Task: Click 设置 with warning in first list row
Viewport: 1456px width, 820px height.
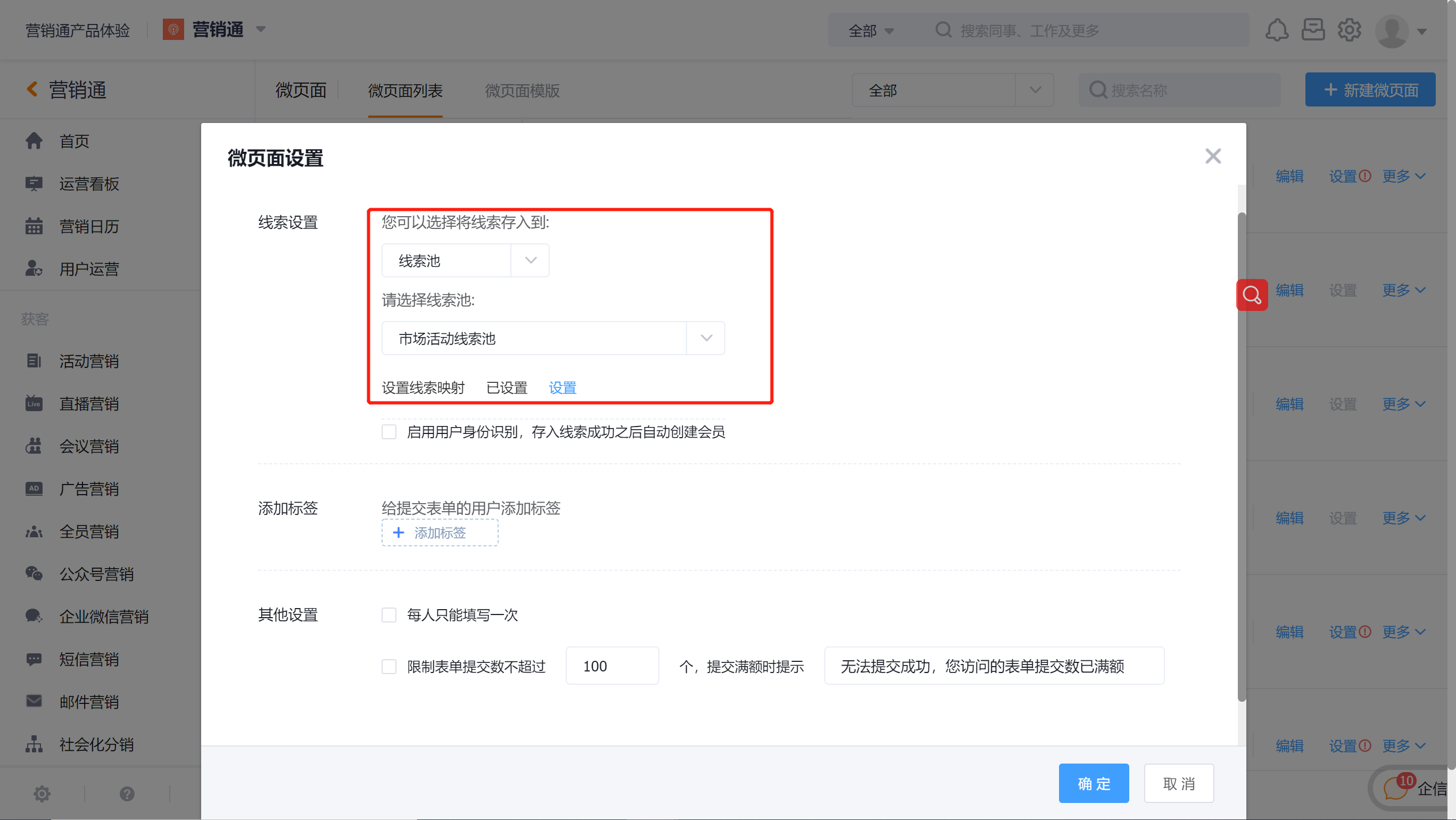Action: (x=1349, y=176)
